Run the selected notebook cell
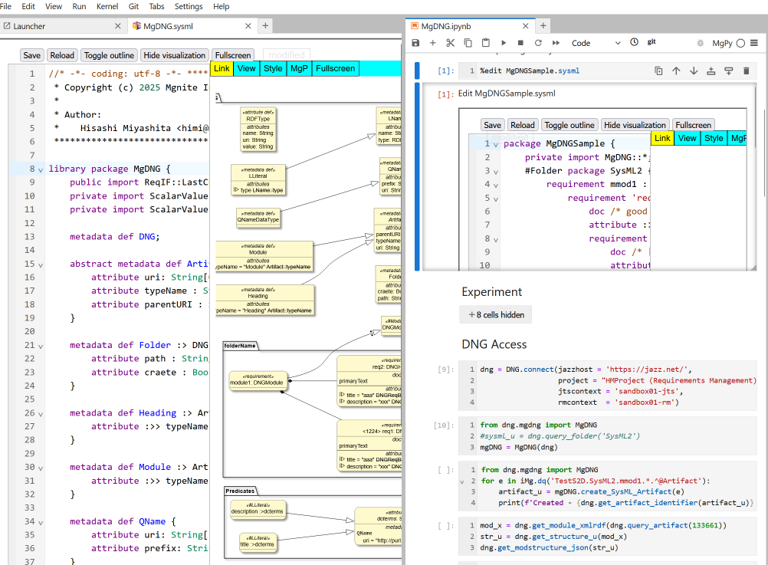 click(x=503, y=43)
